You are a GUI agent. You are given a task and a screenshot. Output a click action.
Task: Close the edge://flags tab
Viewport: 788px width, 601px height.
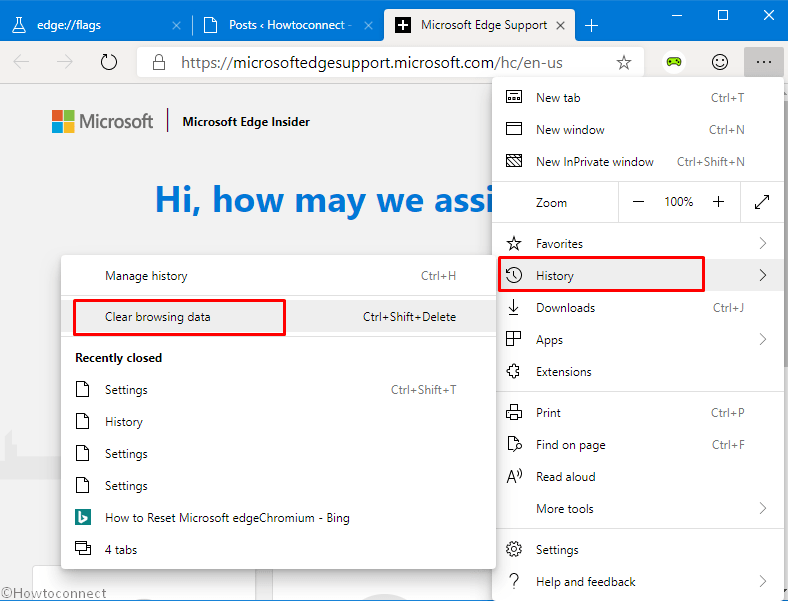click(x=176, y=25)
